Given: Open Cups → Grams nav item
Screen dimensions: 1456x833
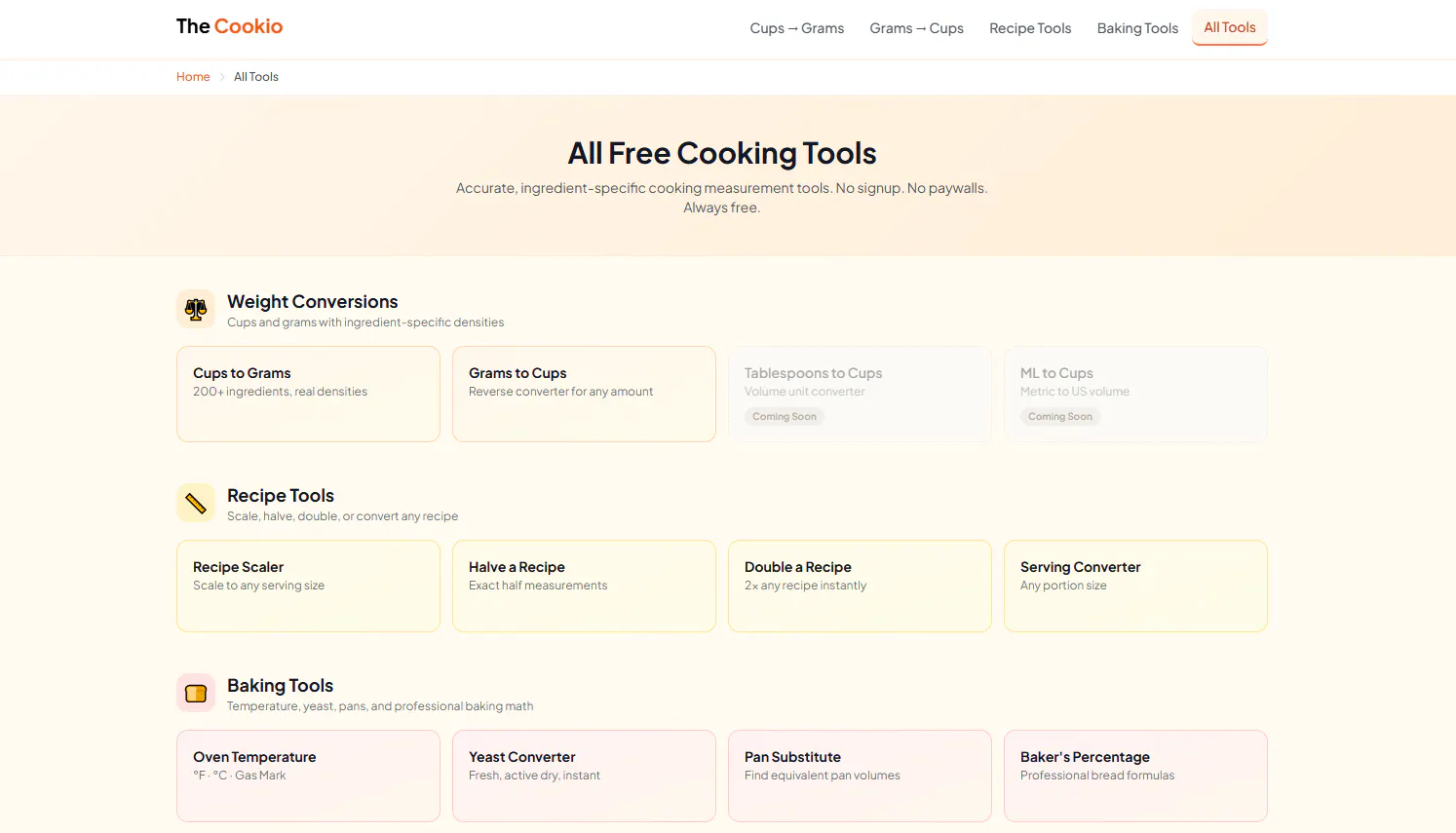Looking at the screenshot, I should [797, 28].
